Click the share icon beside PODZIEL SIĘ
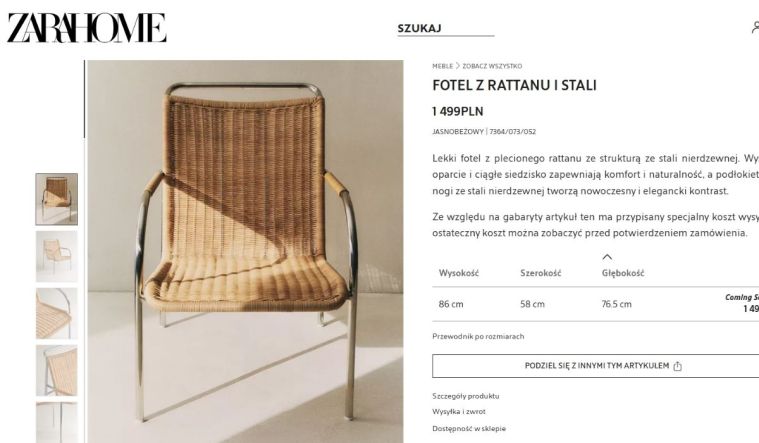The image size is (759, 443). [677, 366]
